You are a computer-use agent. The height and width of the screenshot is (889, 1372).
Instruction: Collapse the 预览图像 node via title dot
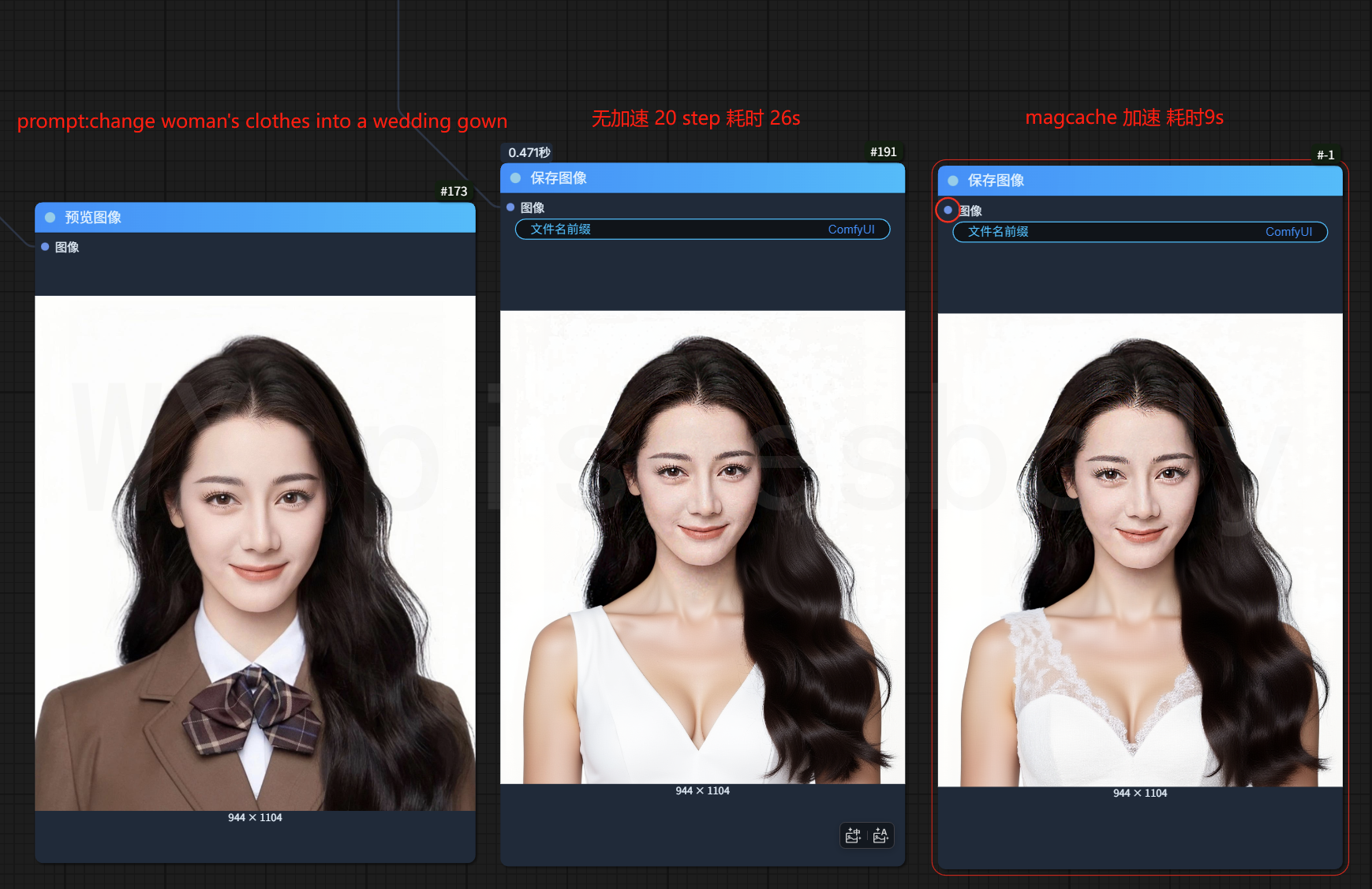(x=50, y=218)
